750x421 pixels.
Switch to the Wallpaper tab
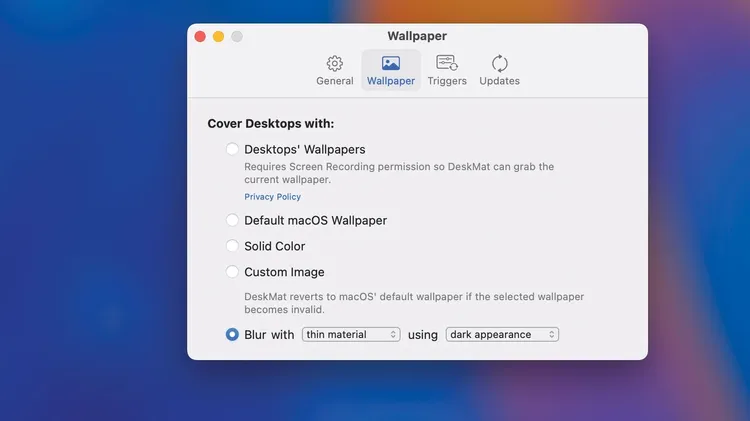point(391,70)
